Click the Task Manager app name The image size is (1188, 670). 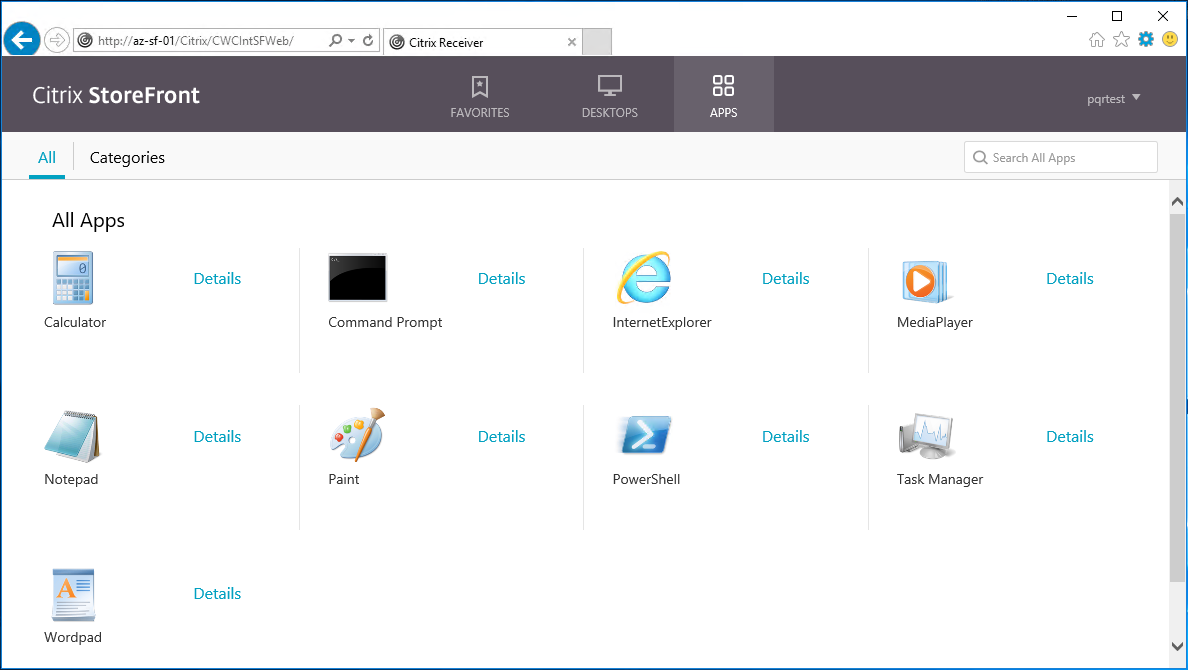(940, 480)
